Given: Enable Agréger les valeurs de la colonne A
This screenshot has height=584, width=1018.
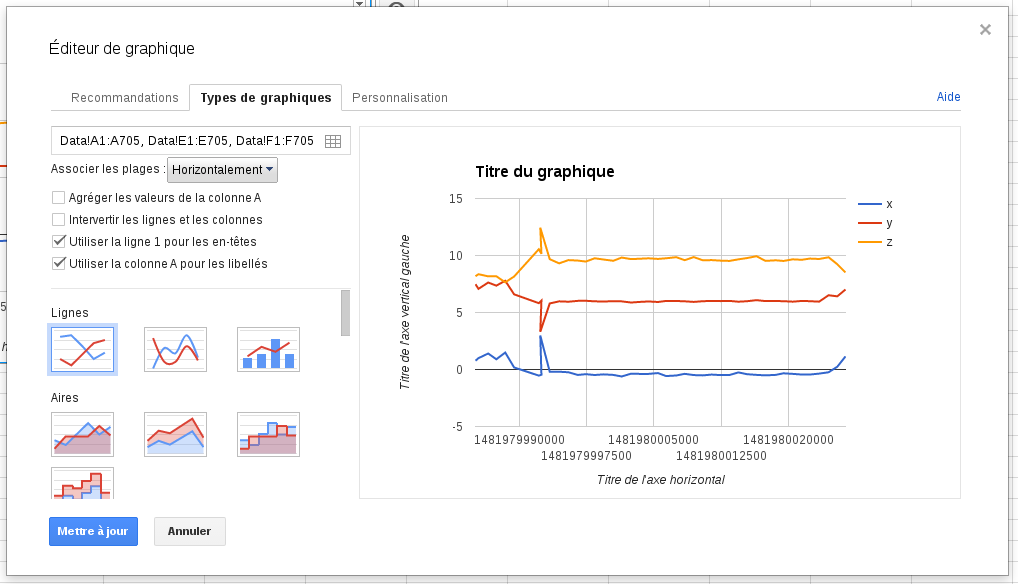Looking at the screenshot, I should click(58, 197).
